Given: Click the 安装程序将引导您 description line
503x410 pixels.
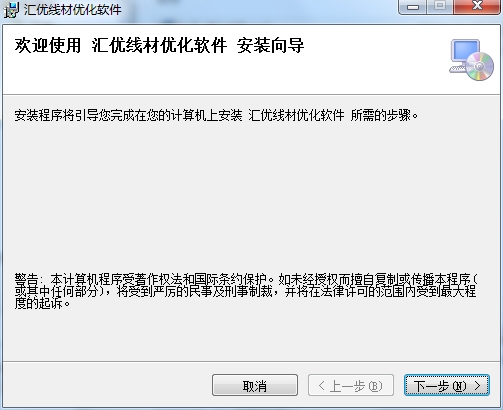Looking at the screenshot, I should point(216,115).
